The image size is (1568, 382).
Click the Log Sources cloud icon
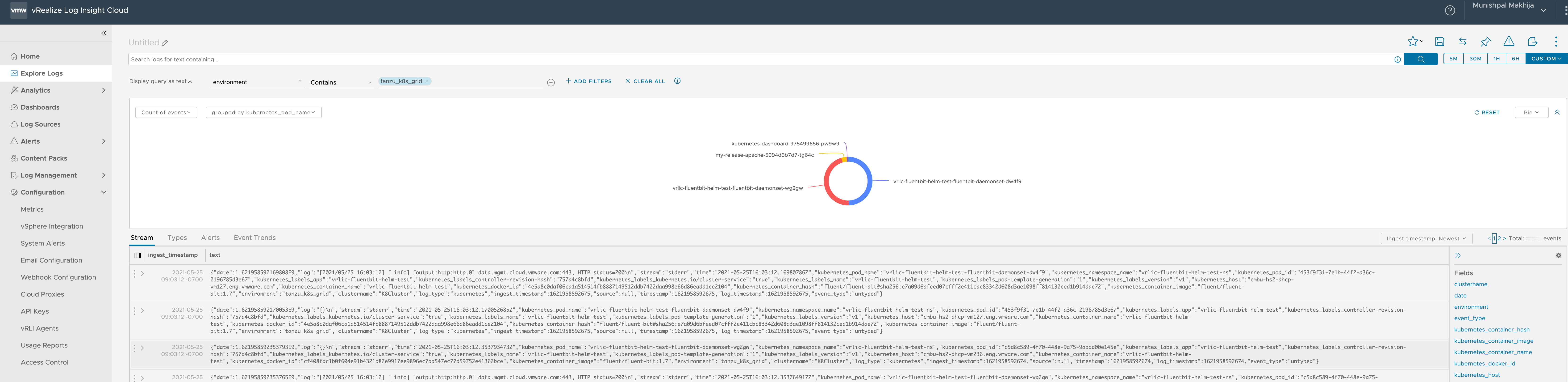tap(14, 124)
